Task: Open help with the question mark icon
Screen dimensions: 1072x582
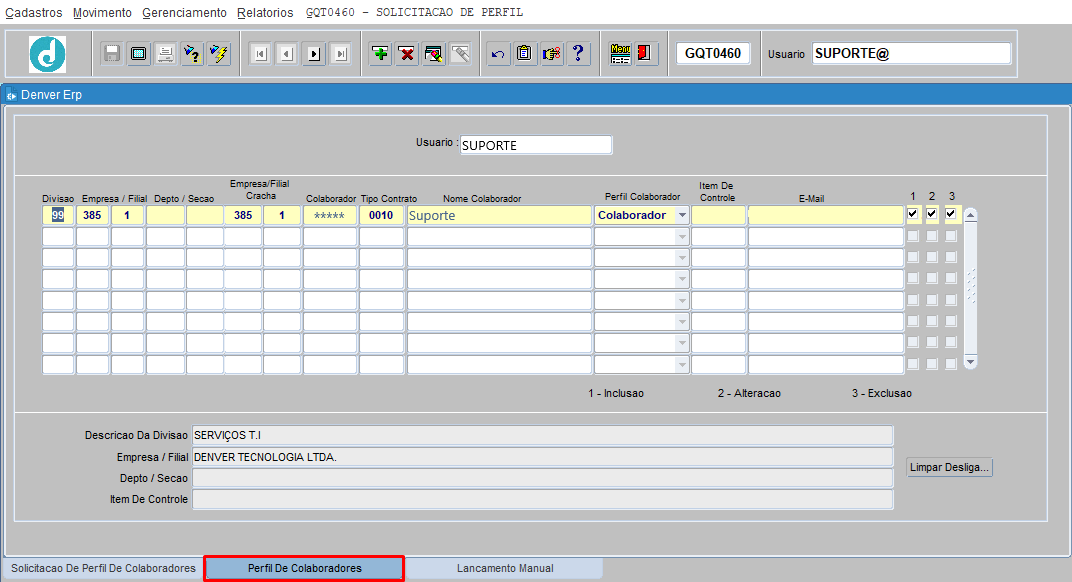Action: pyautogui.click(x=578, y=53)
